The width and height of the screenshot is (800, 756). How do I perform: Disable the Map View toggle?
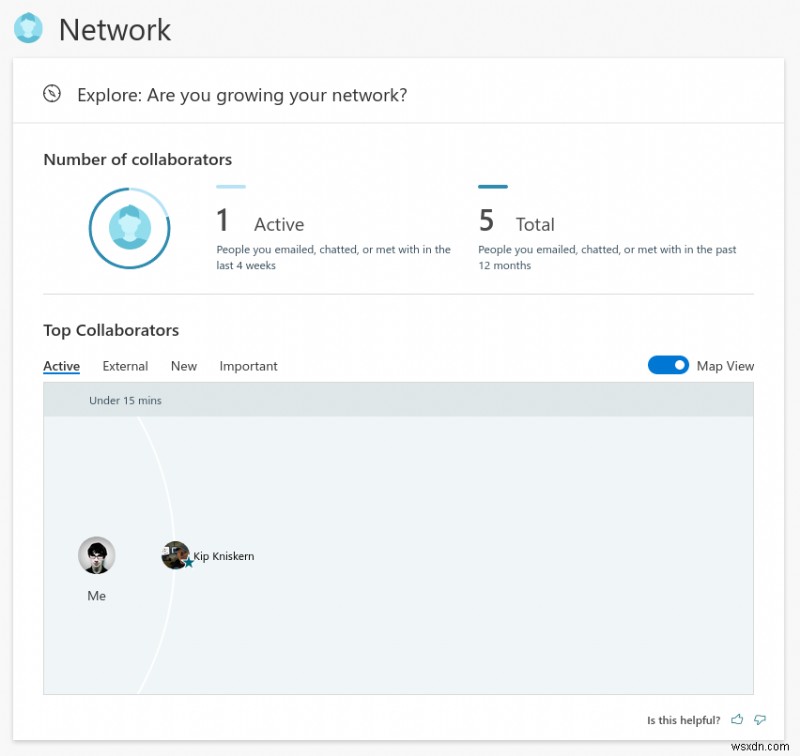click(x=668, y=365)
